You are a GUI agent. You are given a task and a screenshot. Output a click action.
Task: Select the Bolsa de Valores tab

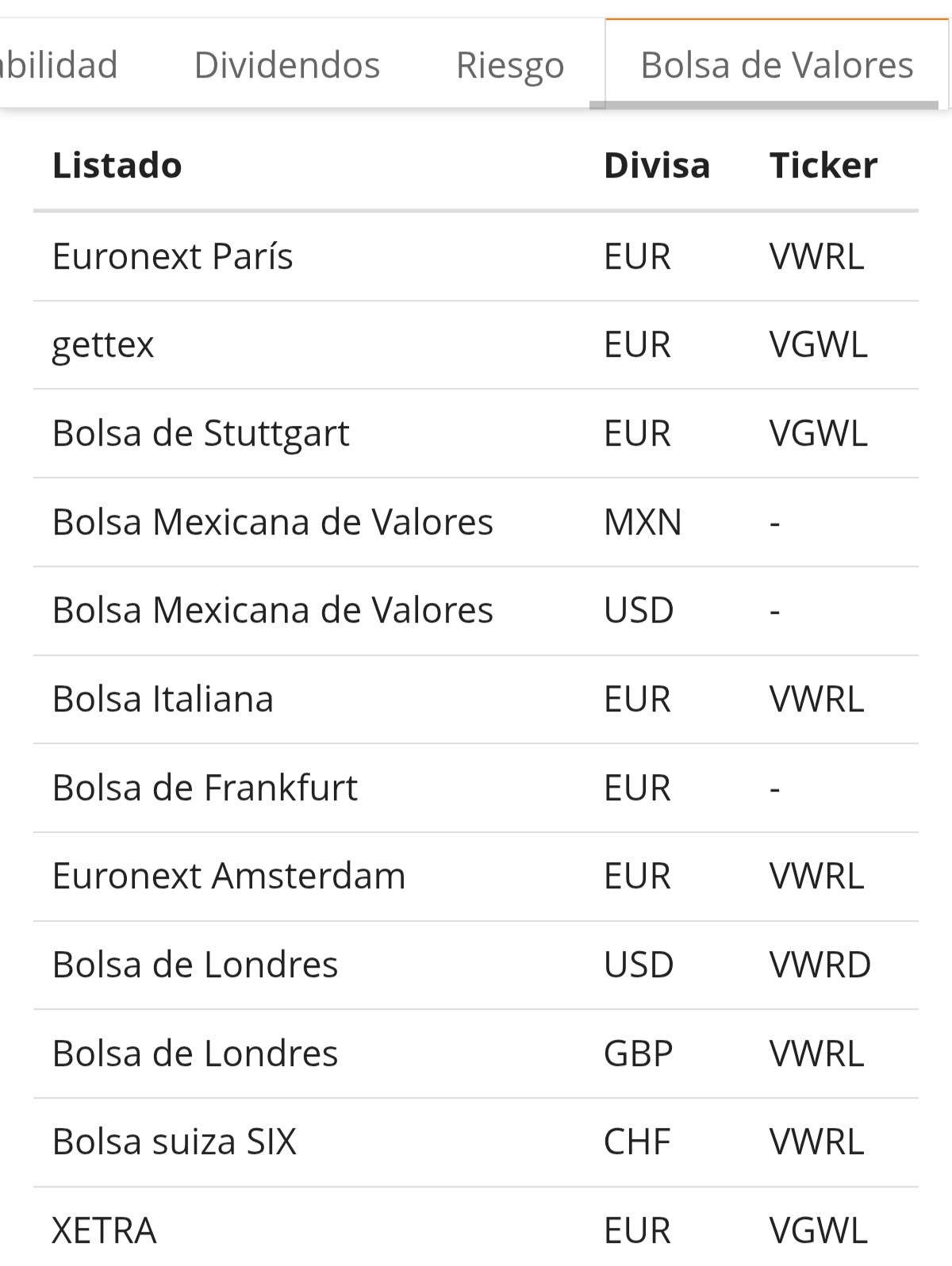pos(777,65)
